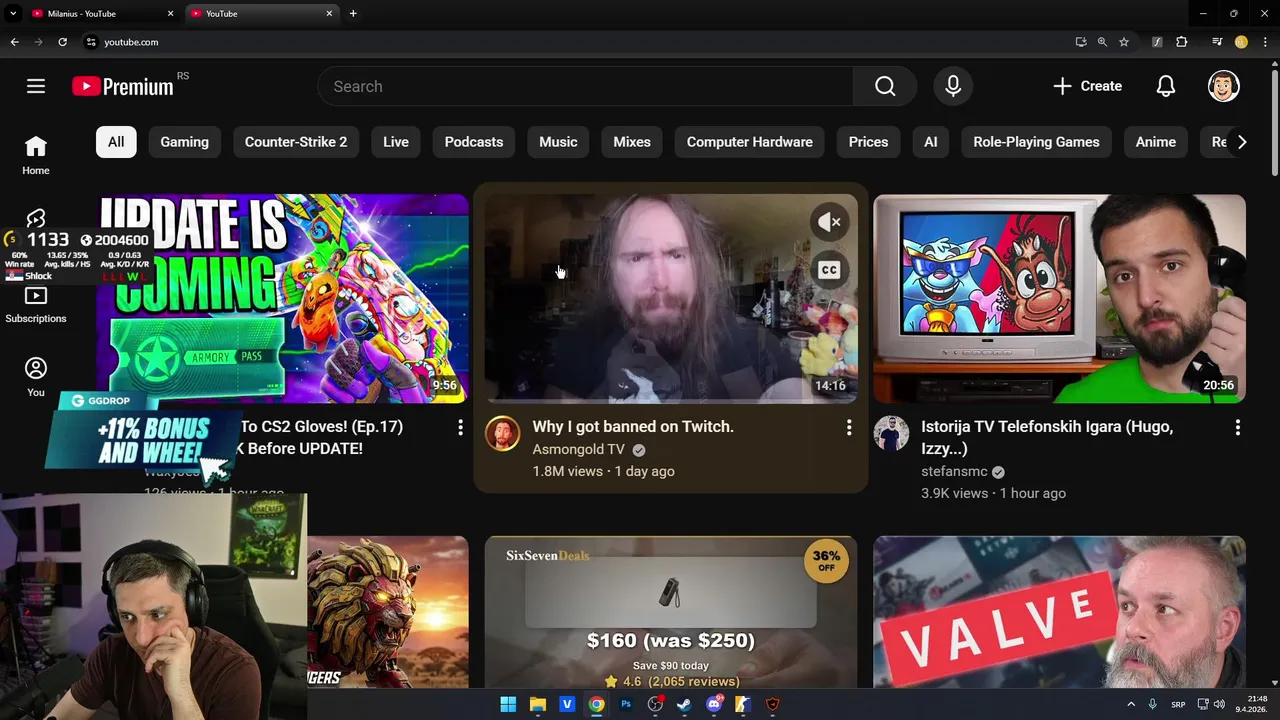Open the VALVE video thumbnail
This screenshot has height=720, width=1280.
(x=1059, y=612)
